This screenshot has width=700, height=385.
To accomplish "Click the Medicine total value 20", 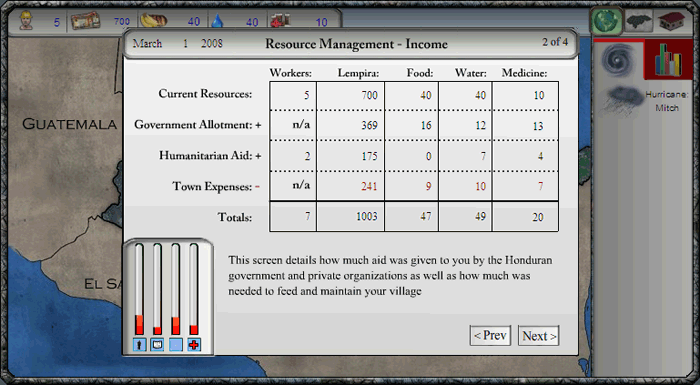I will tap(538, 217).
